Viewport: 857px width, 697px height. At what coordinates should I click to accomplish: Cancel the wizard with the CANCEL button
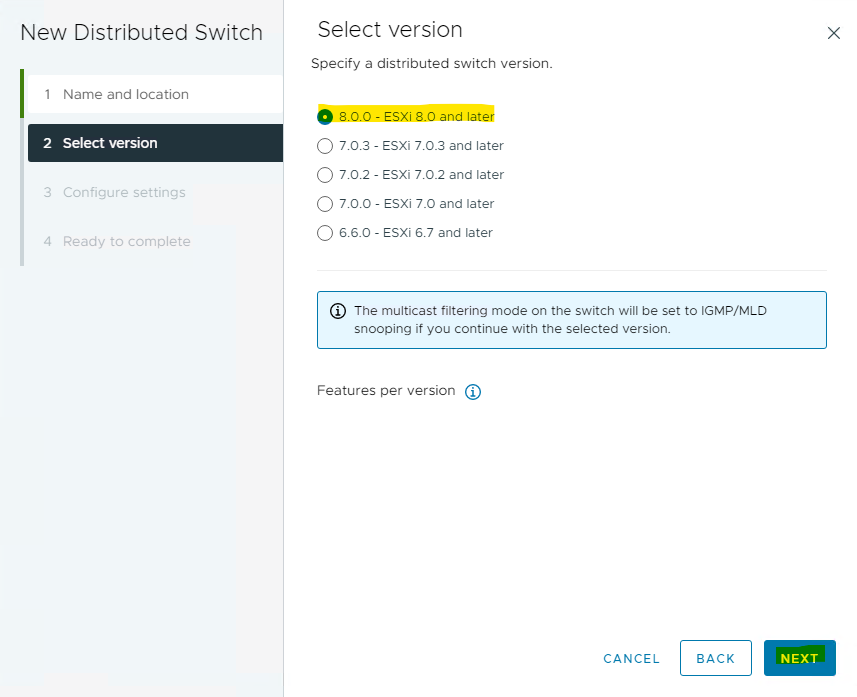[x=631, y=658]
